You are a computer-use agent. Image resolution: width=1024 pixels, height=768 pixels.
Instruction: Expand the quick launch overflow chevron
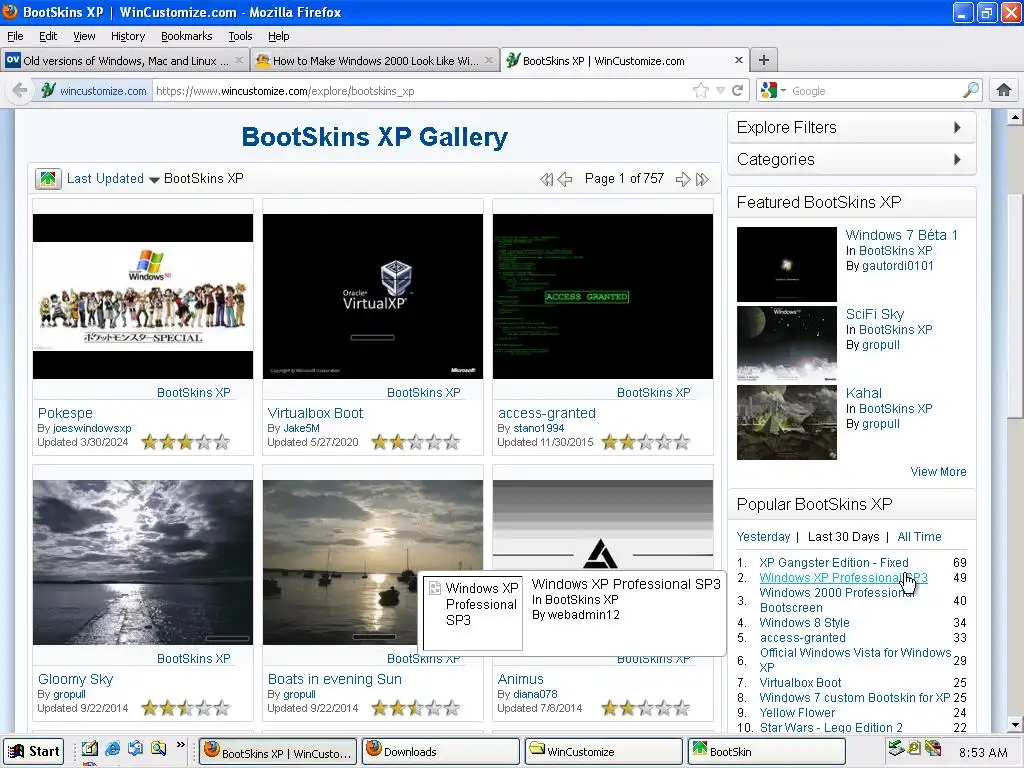click(181, 744)
